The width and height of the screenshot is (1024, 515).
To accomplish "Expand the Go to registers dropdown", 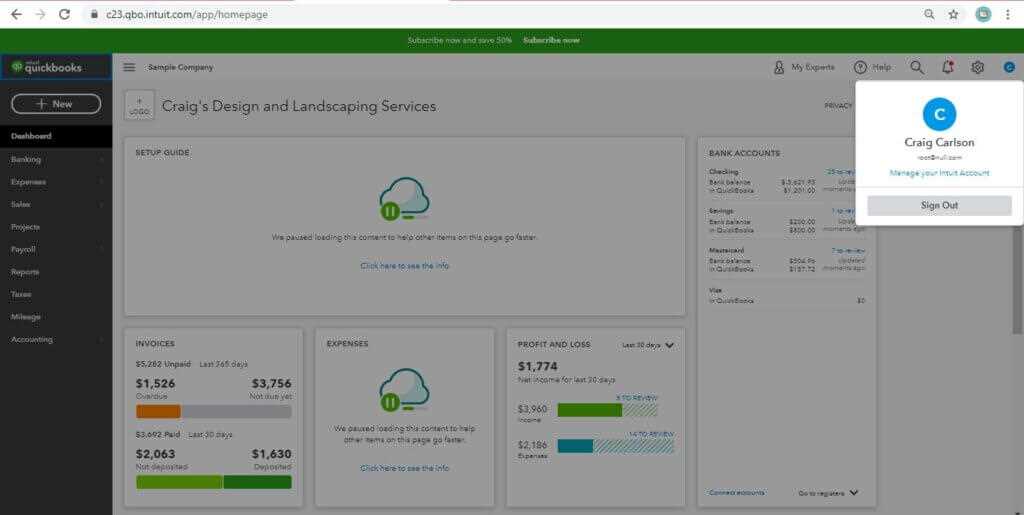I will point(828,493).
